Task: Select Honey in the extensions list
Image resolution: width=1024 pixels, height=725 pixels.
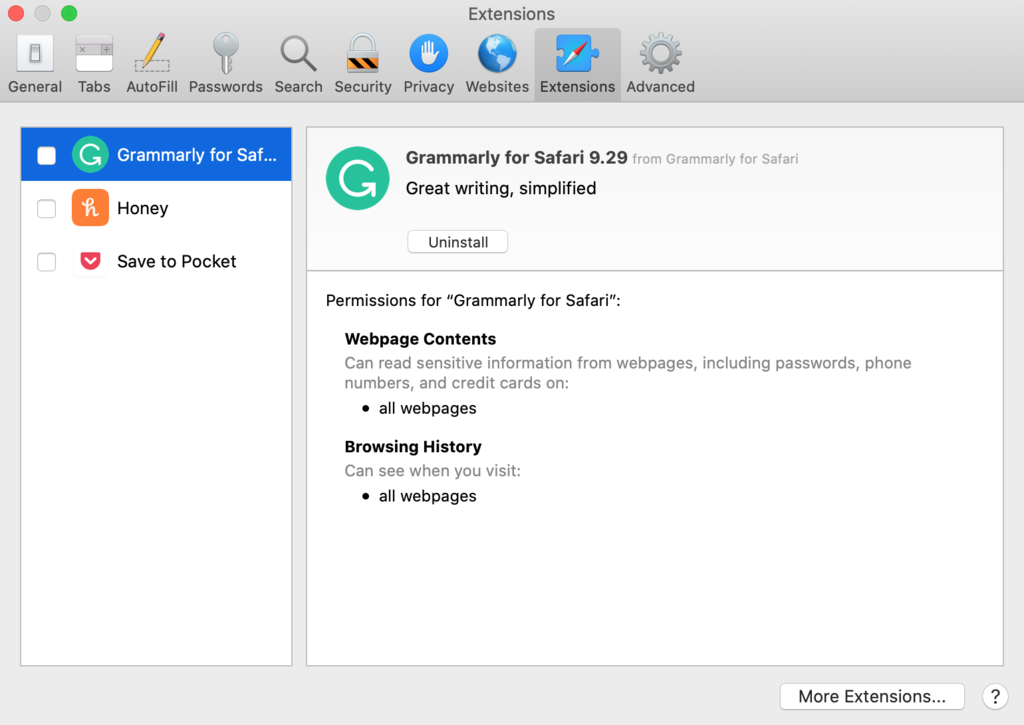Action: point(143,208)
